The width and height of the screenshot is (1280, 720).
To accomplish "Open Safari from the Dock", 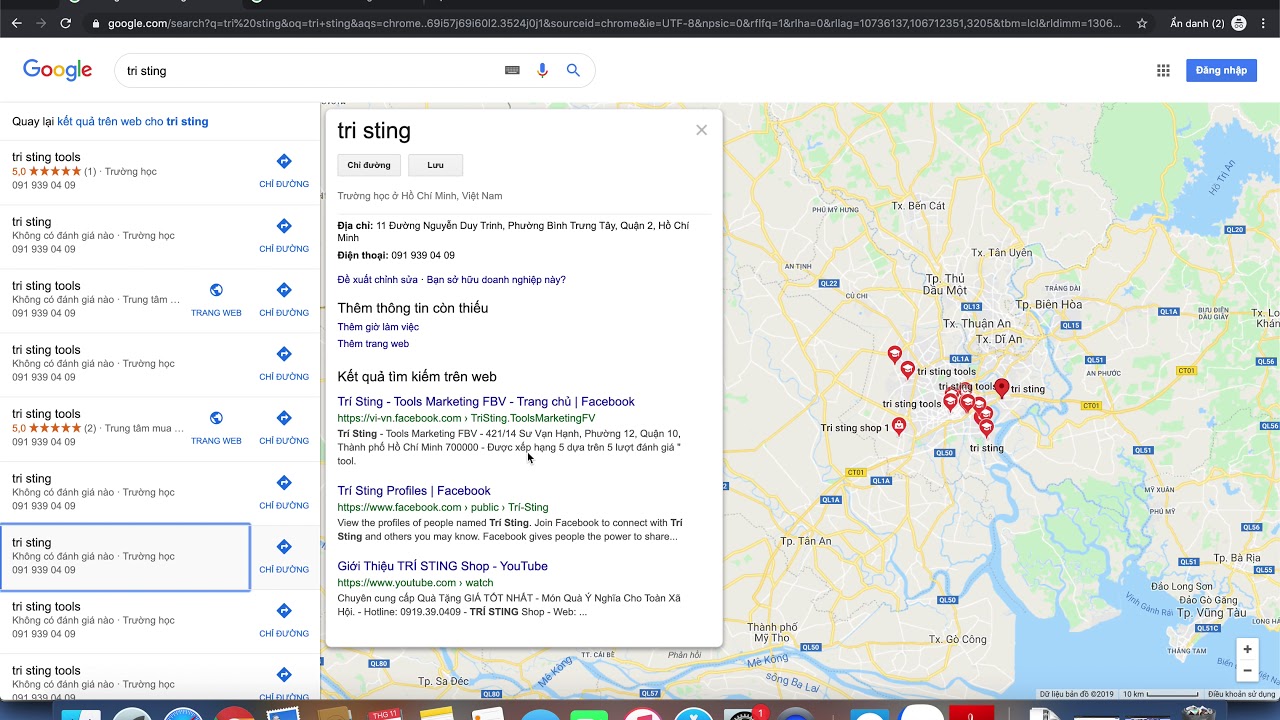I will click(183, 713).
